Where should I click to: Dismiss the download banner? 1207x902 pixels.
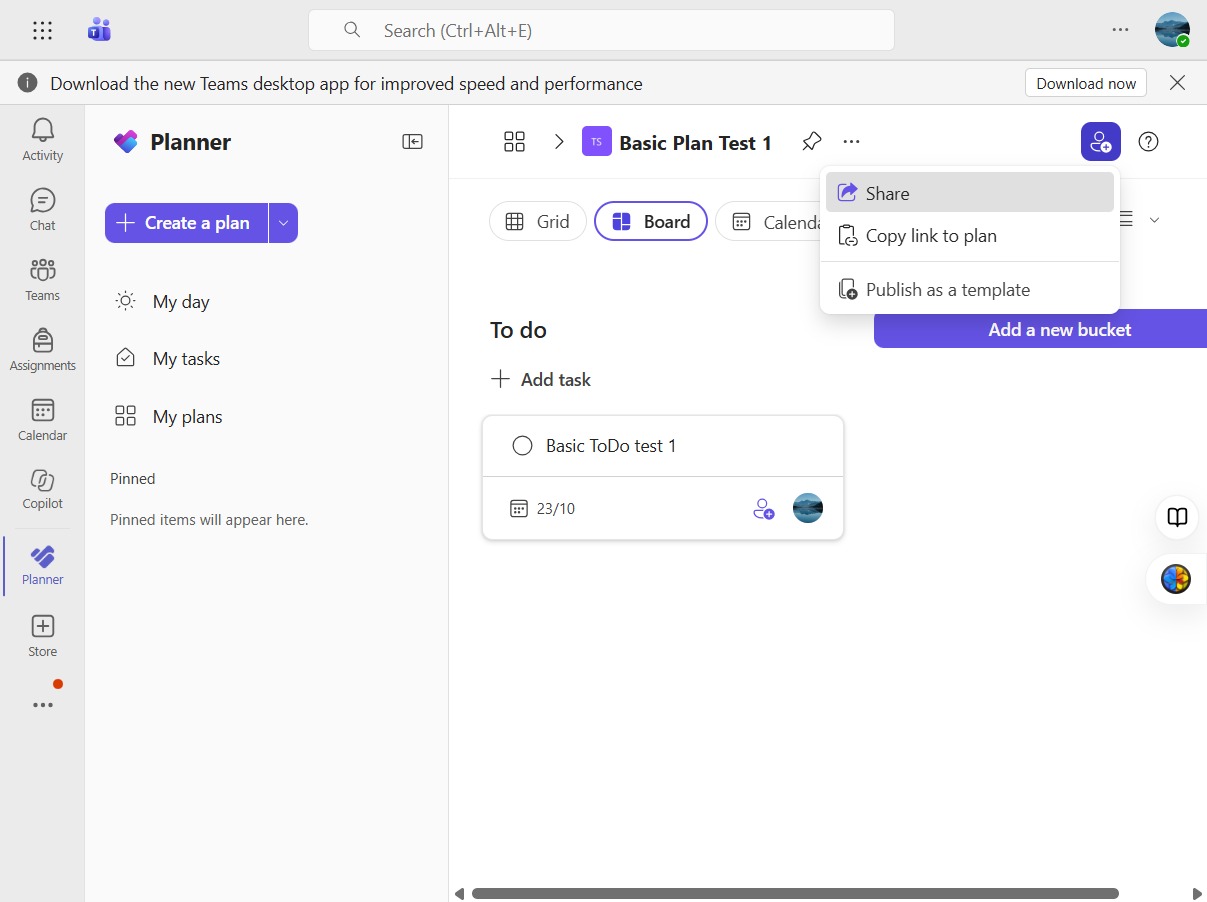[x=1177, y=83]
